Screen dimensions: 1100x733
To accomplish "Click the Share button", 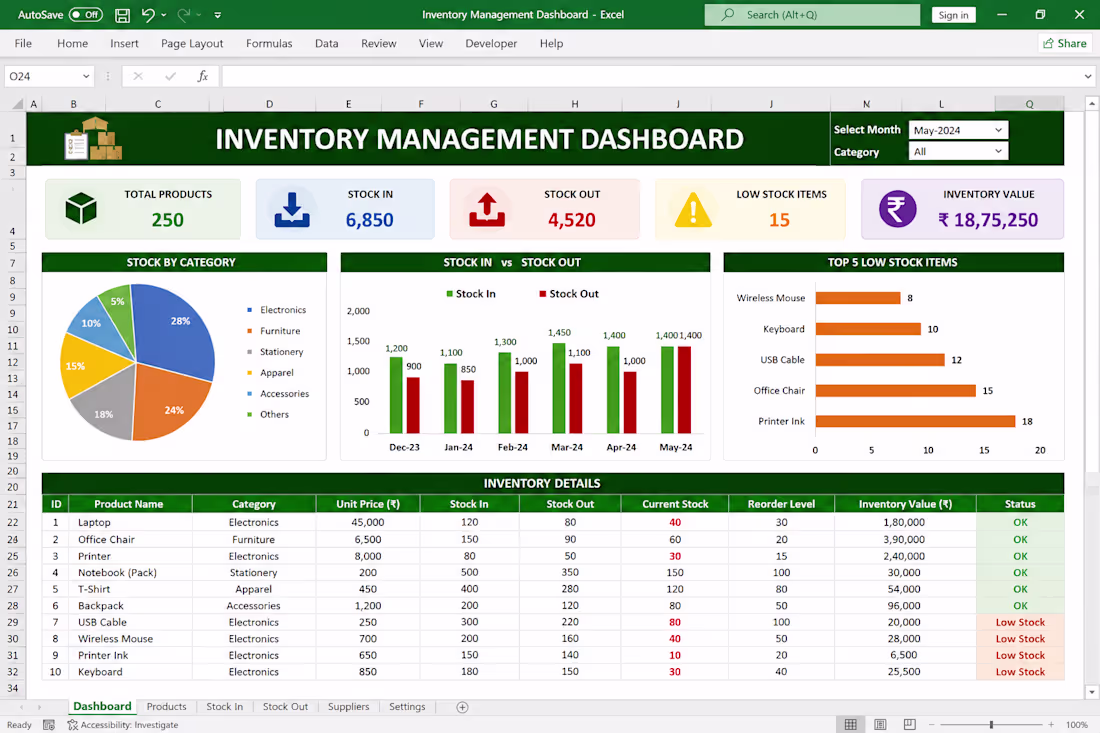I will click(x=1064, y=43).
